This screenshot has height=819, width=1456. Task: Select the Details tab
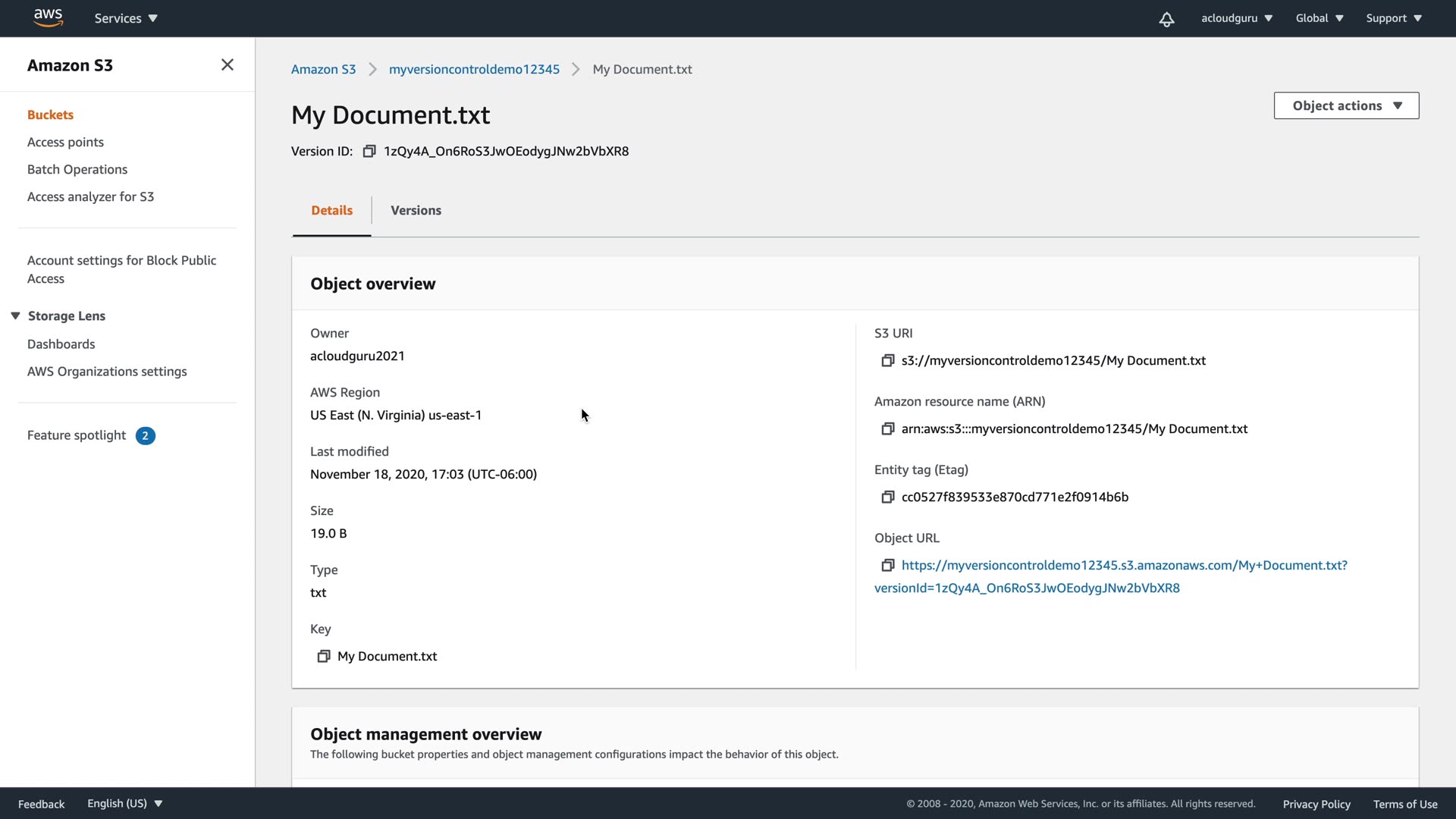[331, 211]
